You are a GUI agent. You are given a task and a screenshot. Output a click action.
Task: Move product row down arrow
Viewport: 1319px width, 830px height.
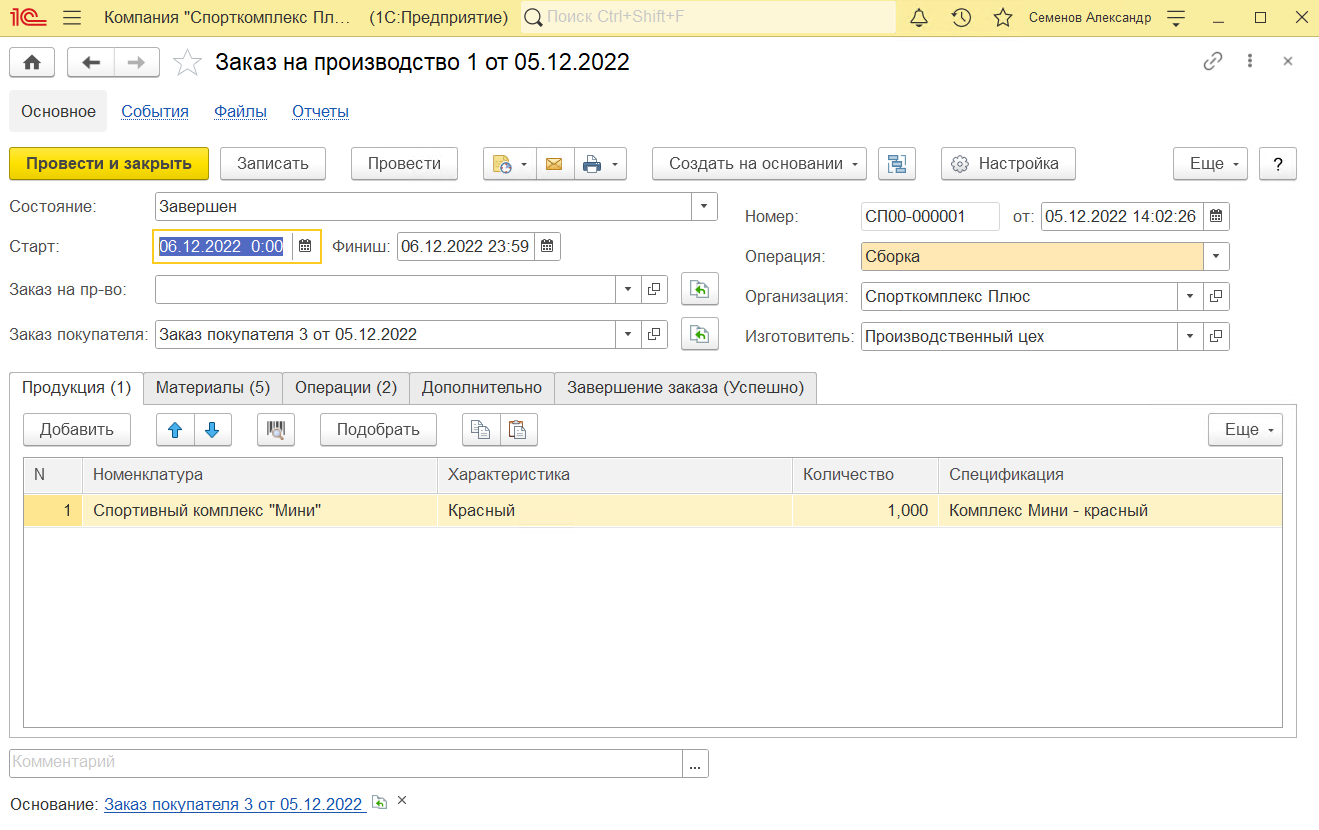213,430
